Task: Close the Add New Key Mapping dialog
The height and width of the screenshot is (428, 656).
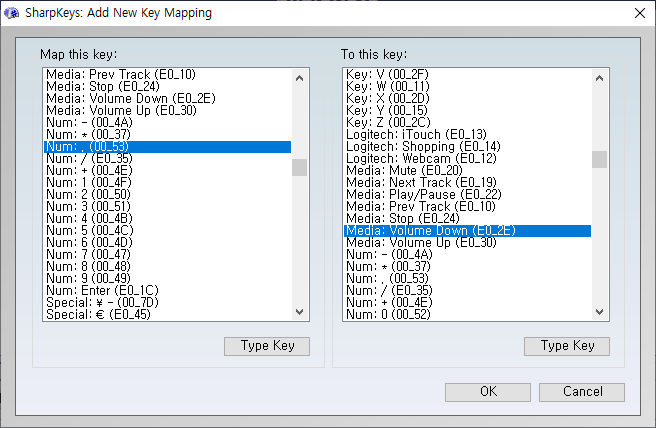Action: click(640, 13)
